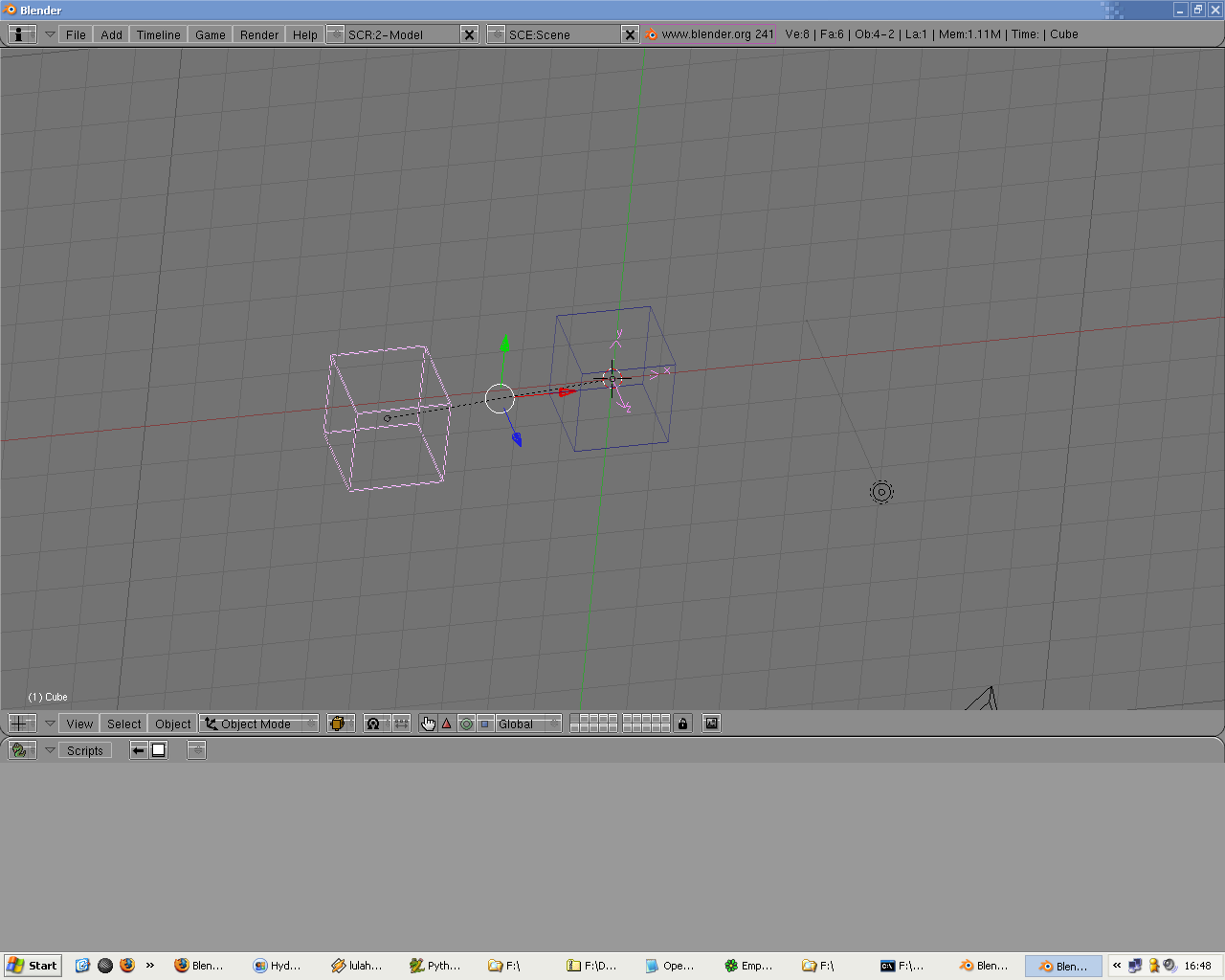Click the green Y-axis manipulator arrow
Screen dimensions: 1225x980
tap(504, 345)
